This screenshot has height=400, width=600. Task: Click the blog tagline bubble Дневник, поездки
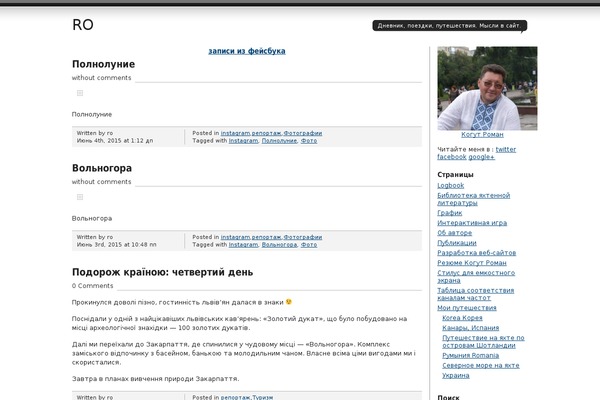450,26
